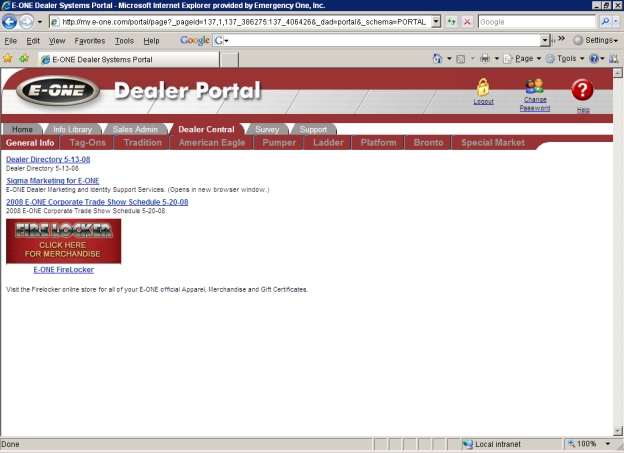Click the red Stop loading icon
Screen dimensions: 624x453
(468, 21)
